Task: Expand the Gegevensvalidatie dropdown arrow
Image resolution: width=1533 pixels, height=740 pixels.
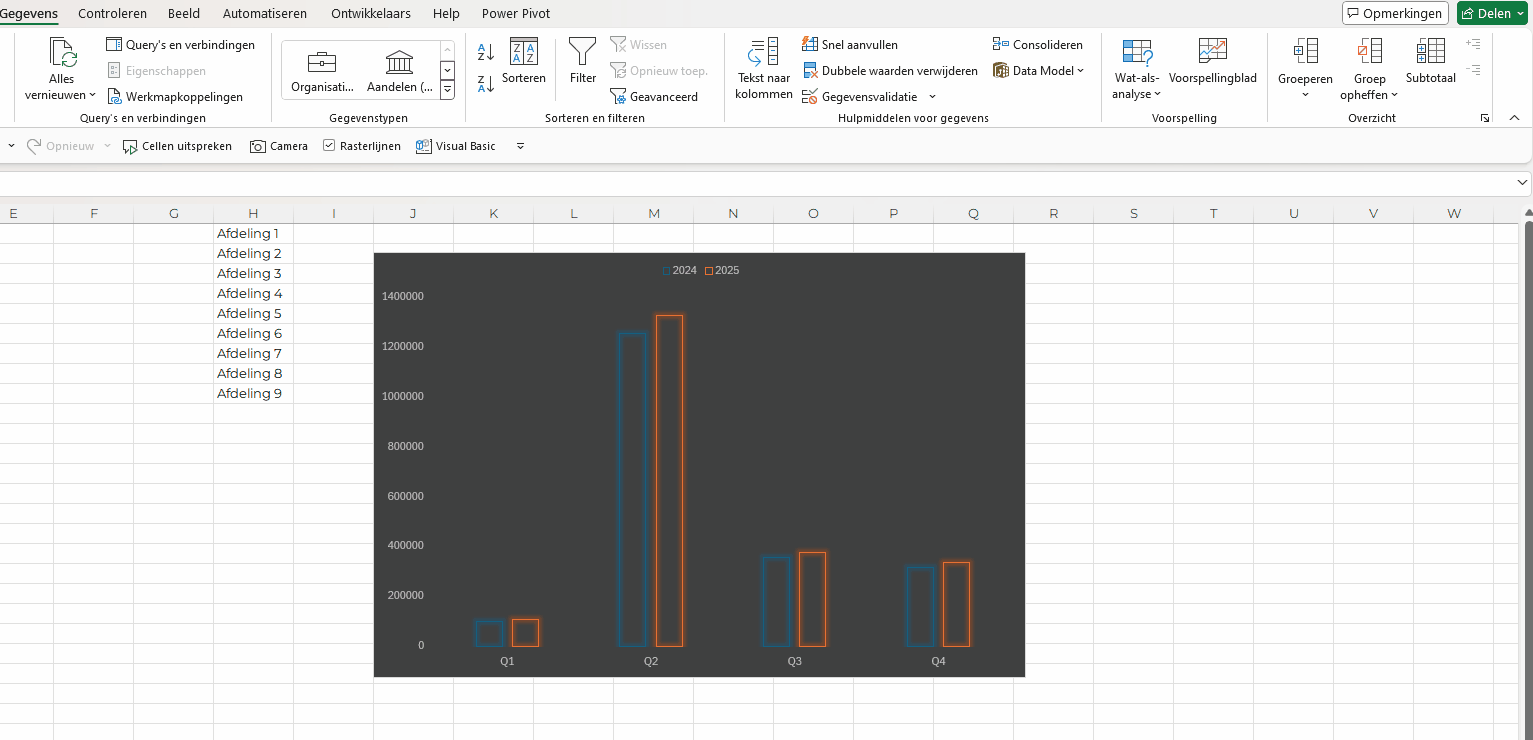Action: point(932,97)
